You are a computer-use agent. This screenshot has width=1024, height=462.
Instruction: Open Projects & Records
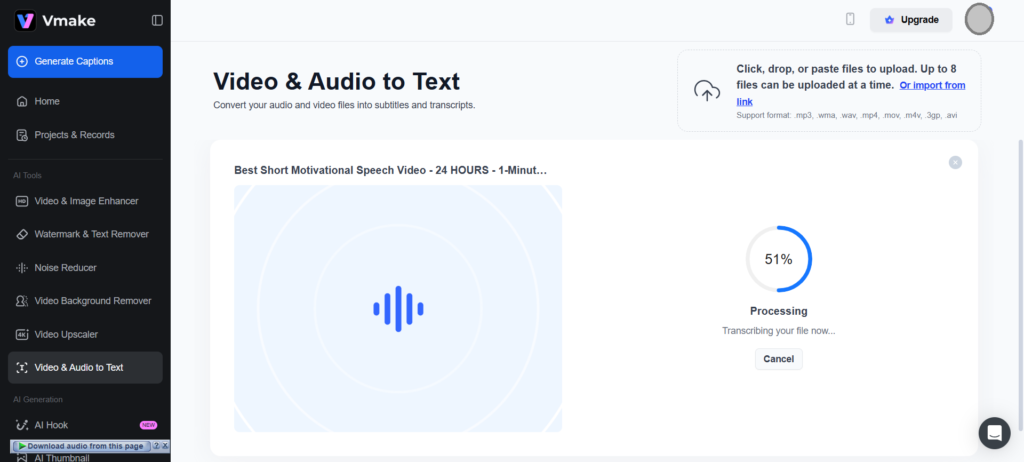coord(74,135)
